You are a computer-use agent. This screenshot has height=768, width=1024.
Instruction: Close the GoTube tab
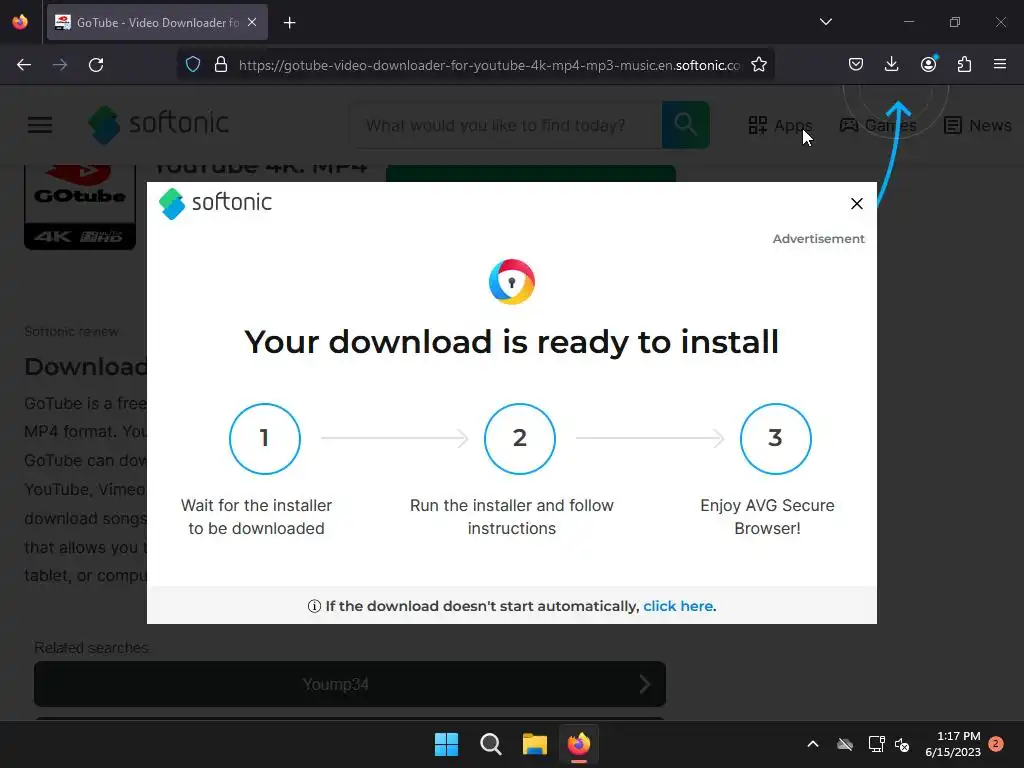click(x=252, y=22)
